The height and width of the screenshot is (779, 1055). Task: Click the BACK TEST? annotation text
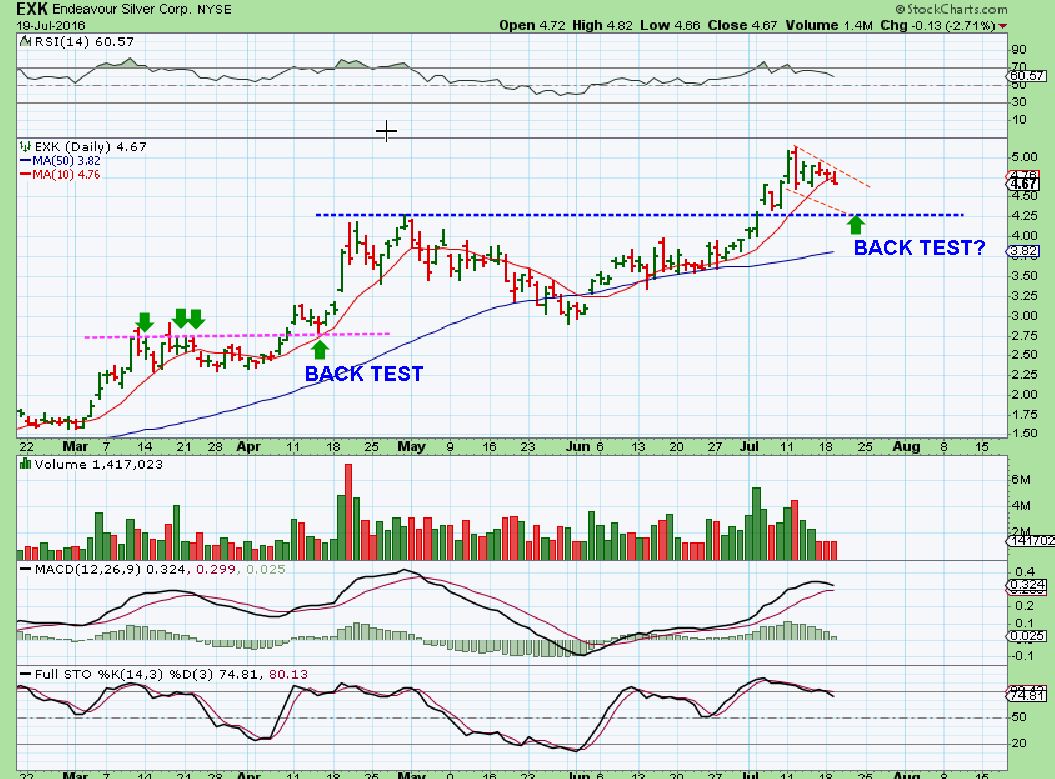coord(919,248)
